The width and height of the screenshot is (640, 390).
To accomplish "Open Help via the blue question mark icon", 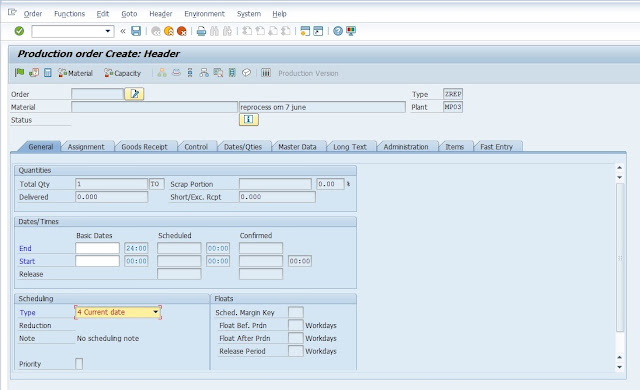I will tap(338, 31).
